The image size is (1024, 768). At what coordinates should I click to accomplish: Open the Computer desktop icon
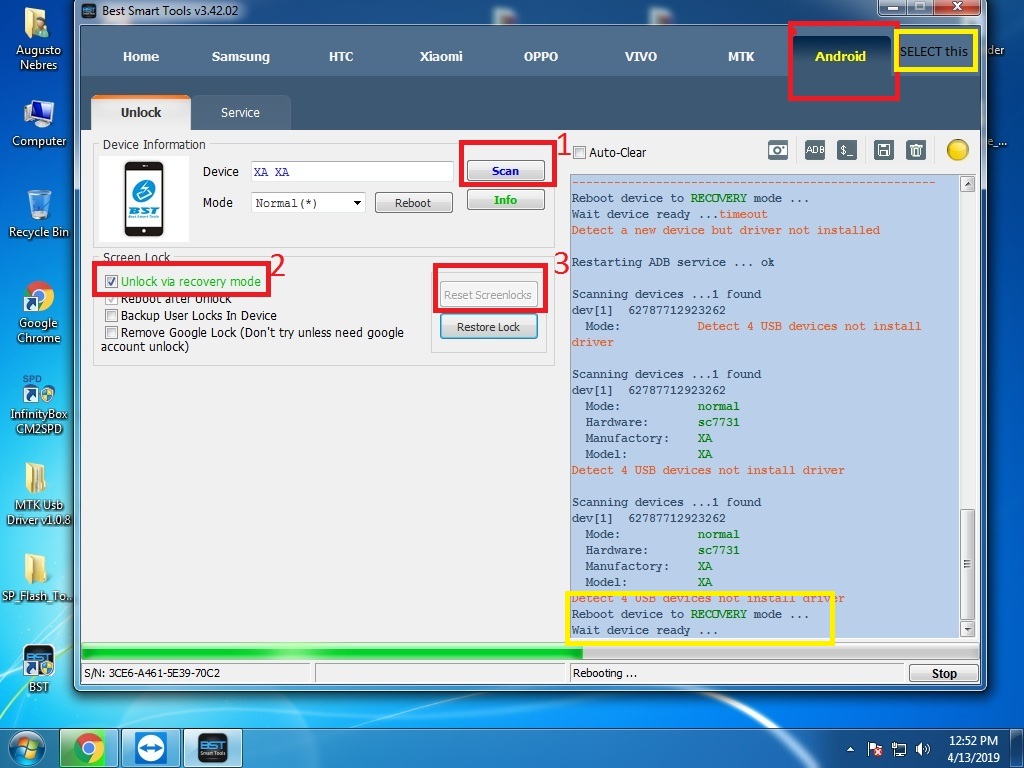click(x=39, y=123)
